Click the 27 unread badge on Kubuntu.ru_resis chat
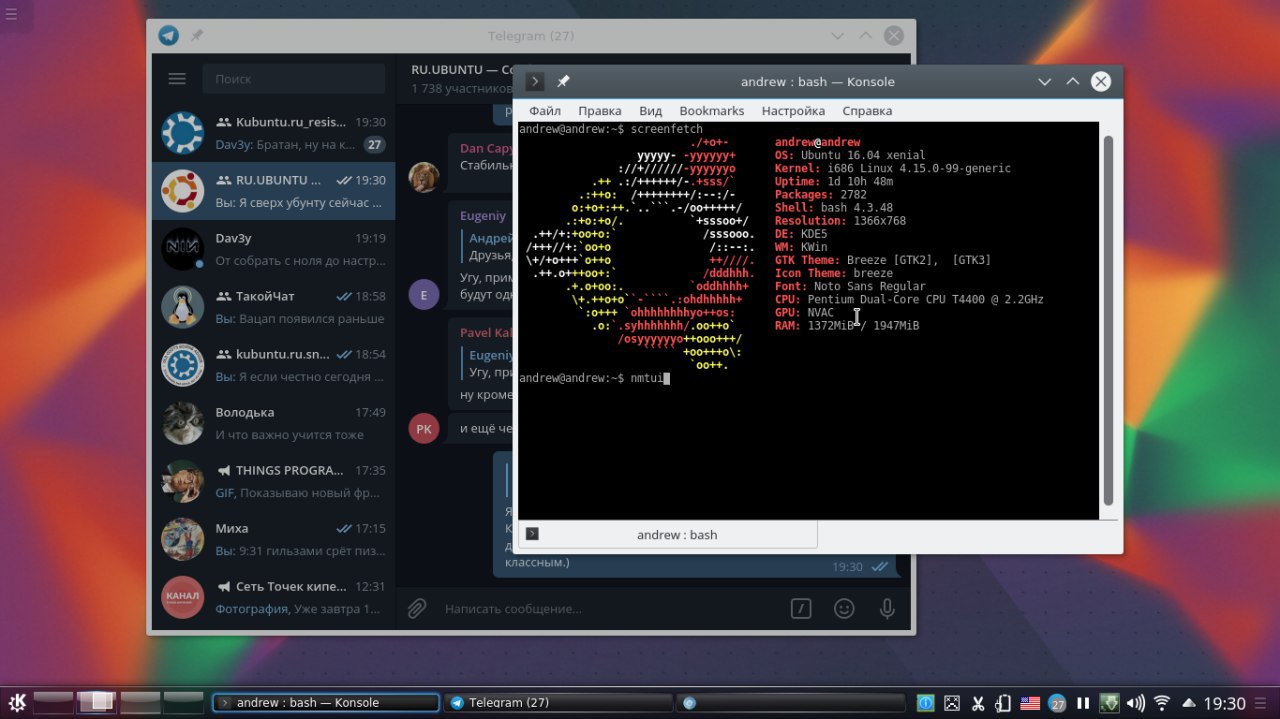This screenshot has width=1280, height=719. 375,144
